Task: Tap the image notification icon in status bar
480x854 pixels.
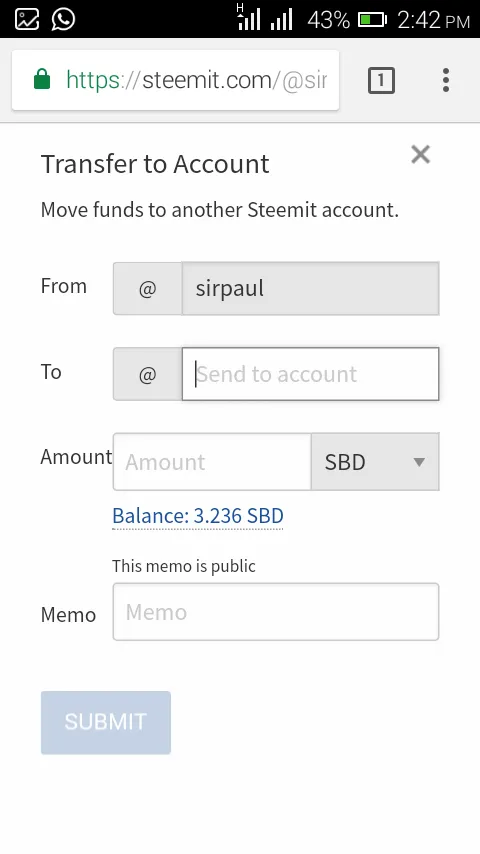Action: point(27,20)
